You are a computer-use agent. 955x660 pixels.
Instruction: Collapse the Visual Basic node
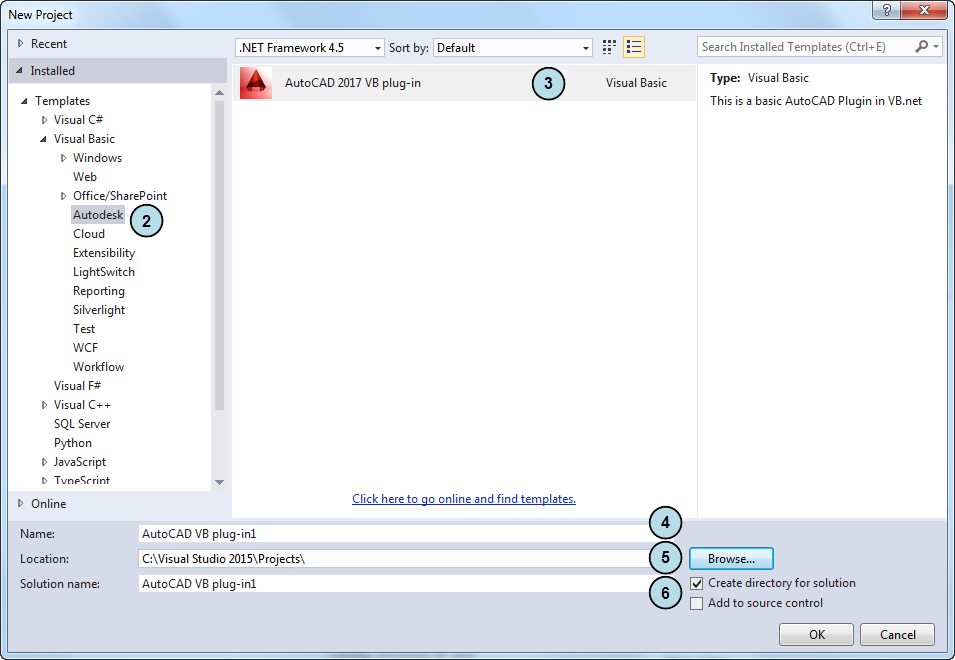click(43, 139)
